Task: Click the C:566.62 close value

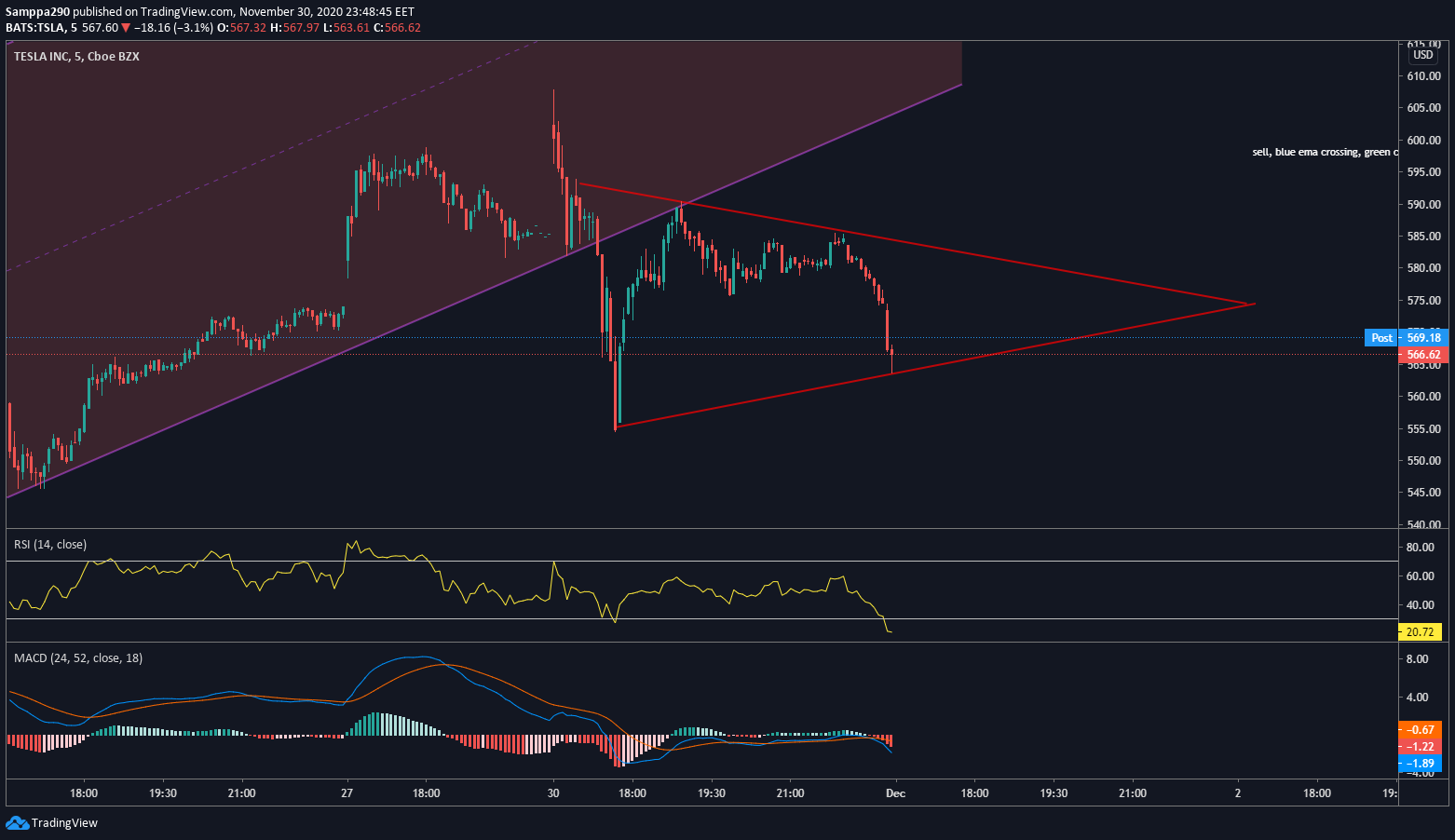Action: point(397,27)
